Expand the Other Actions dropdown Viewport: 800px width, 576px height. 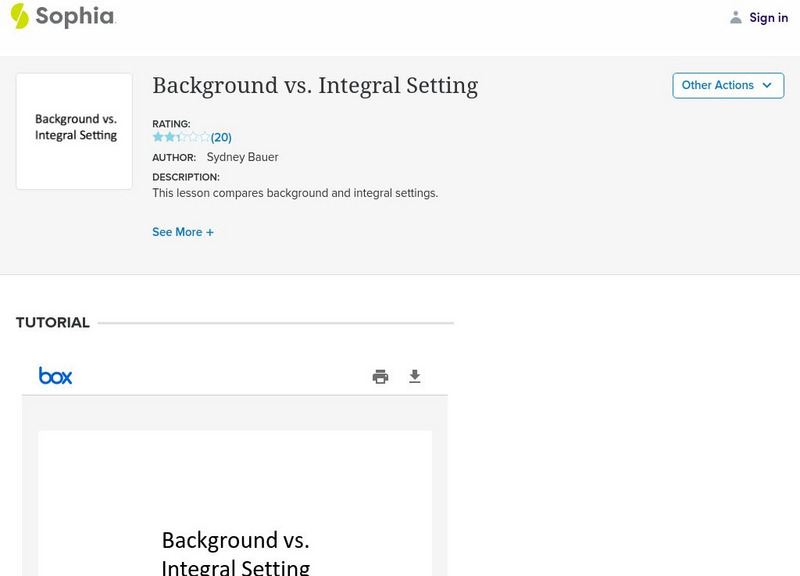click(x=727, y=85)
